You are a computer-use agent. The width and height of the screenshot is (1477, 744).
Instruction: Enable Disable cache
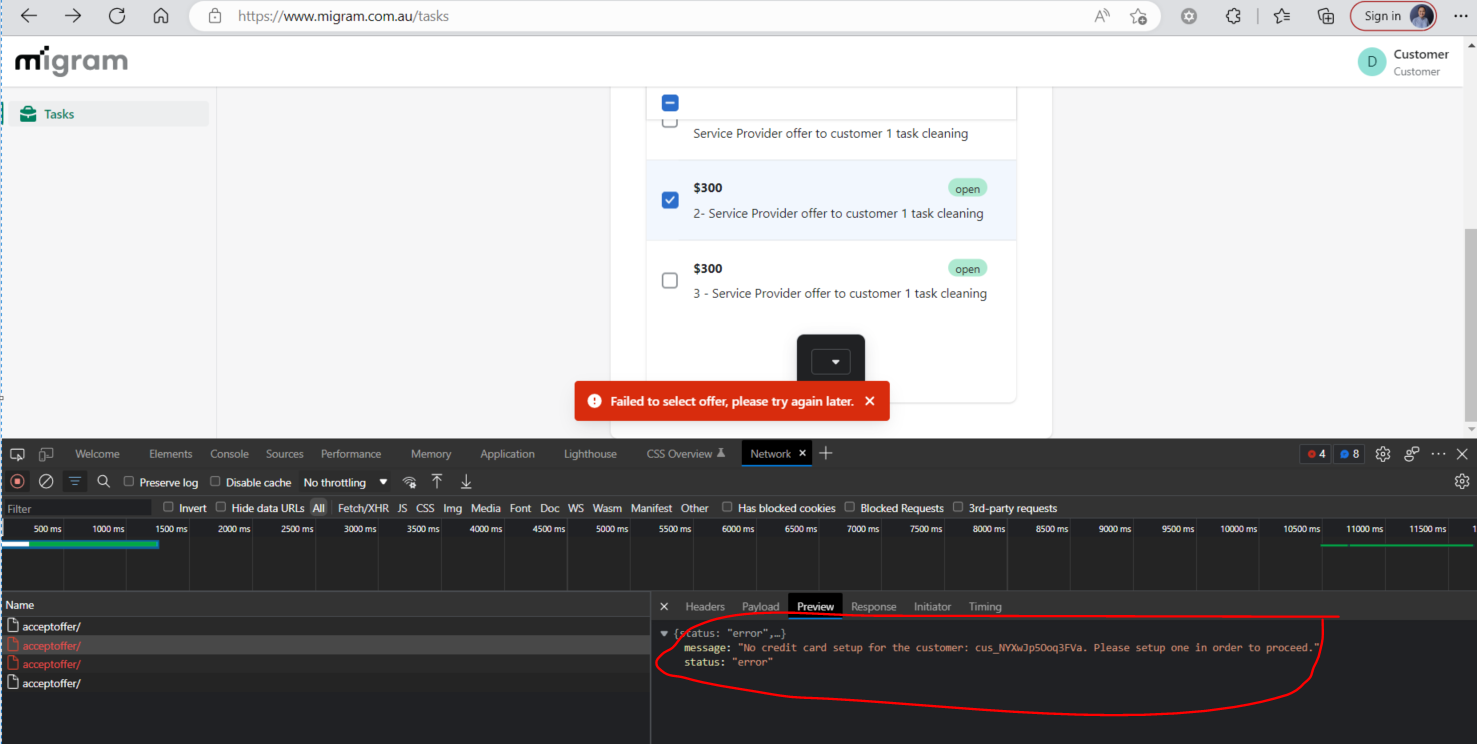pos(216,481)
